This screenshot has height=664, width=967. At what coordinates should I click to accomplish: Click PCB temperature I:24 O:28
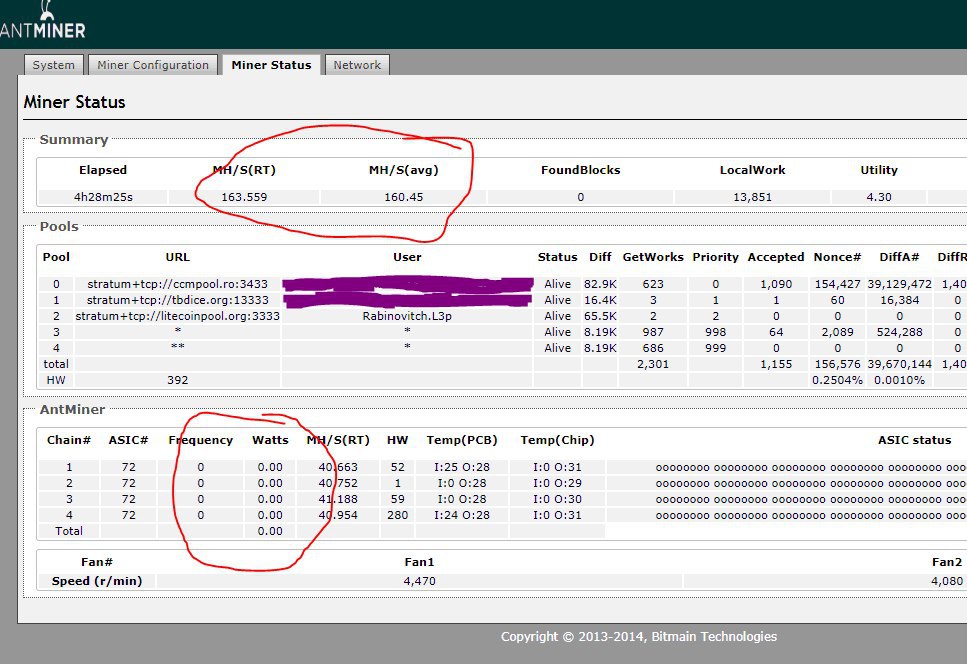coord(462,515)
